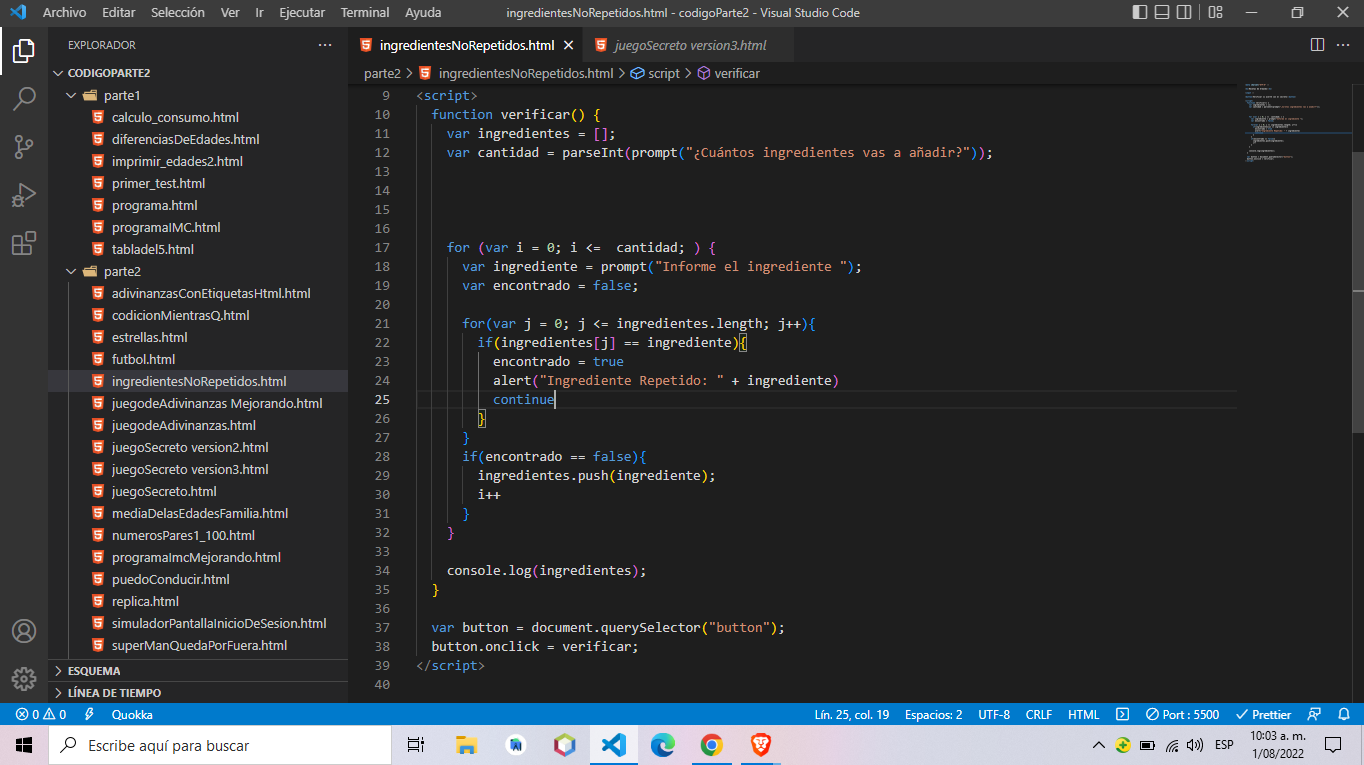
Task: Open the Source Control view
Action: (x=24, y=147)
